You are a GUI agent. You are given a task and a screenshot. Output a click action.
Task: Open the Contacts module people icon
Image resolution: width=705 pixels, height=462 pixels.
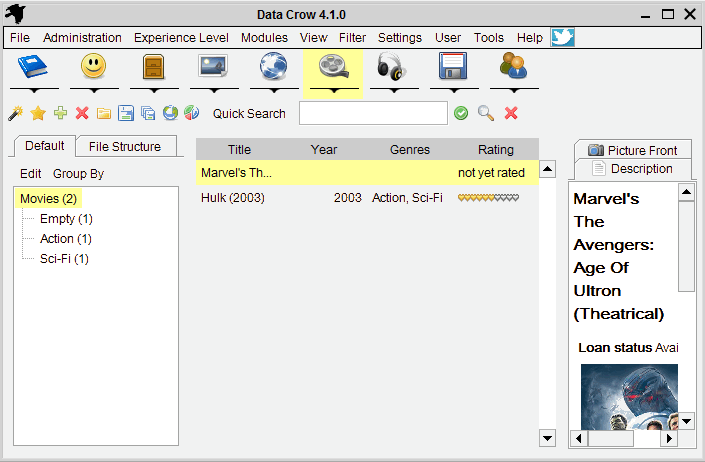tap(513, 66)
